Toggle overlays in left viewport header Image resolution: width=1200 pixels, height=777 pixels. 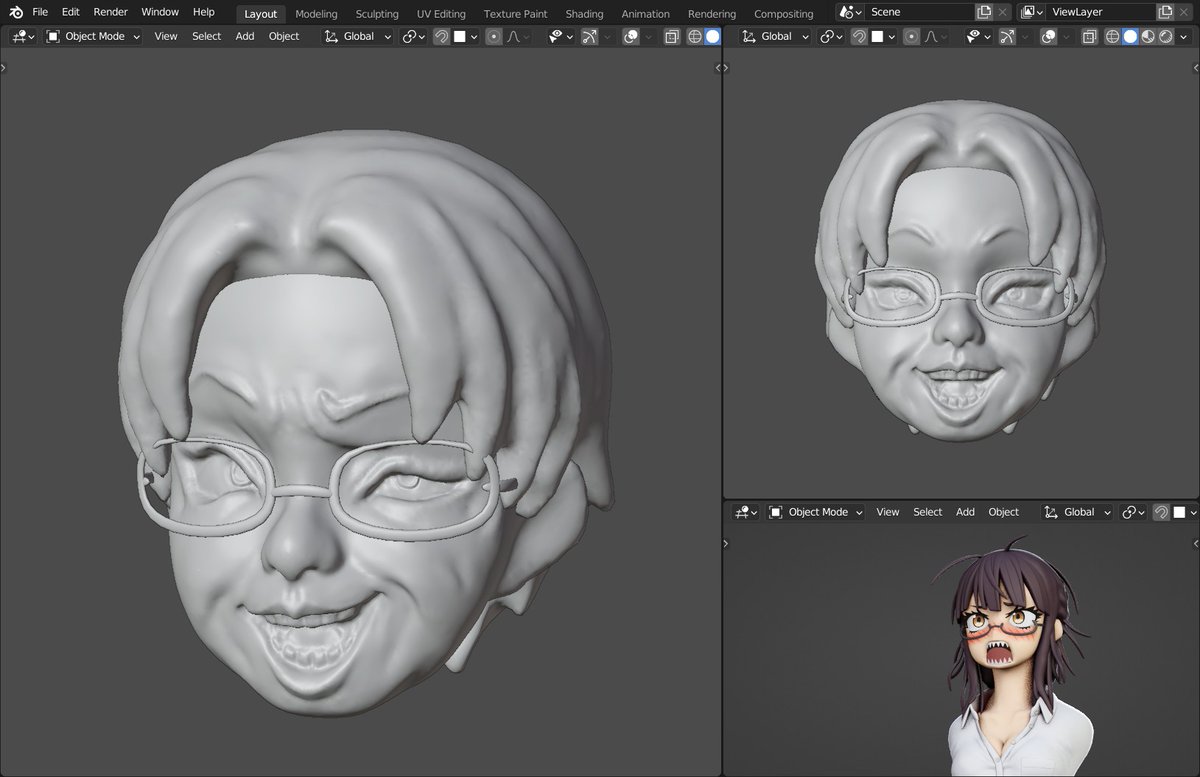[631, 36]
